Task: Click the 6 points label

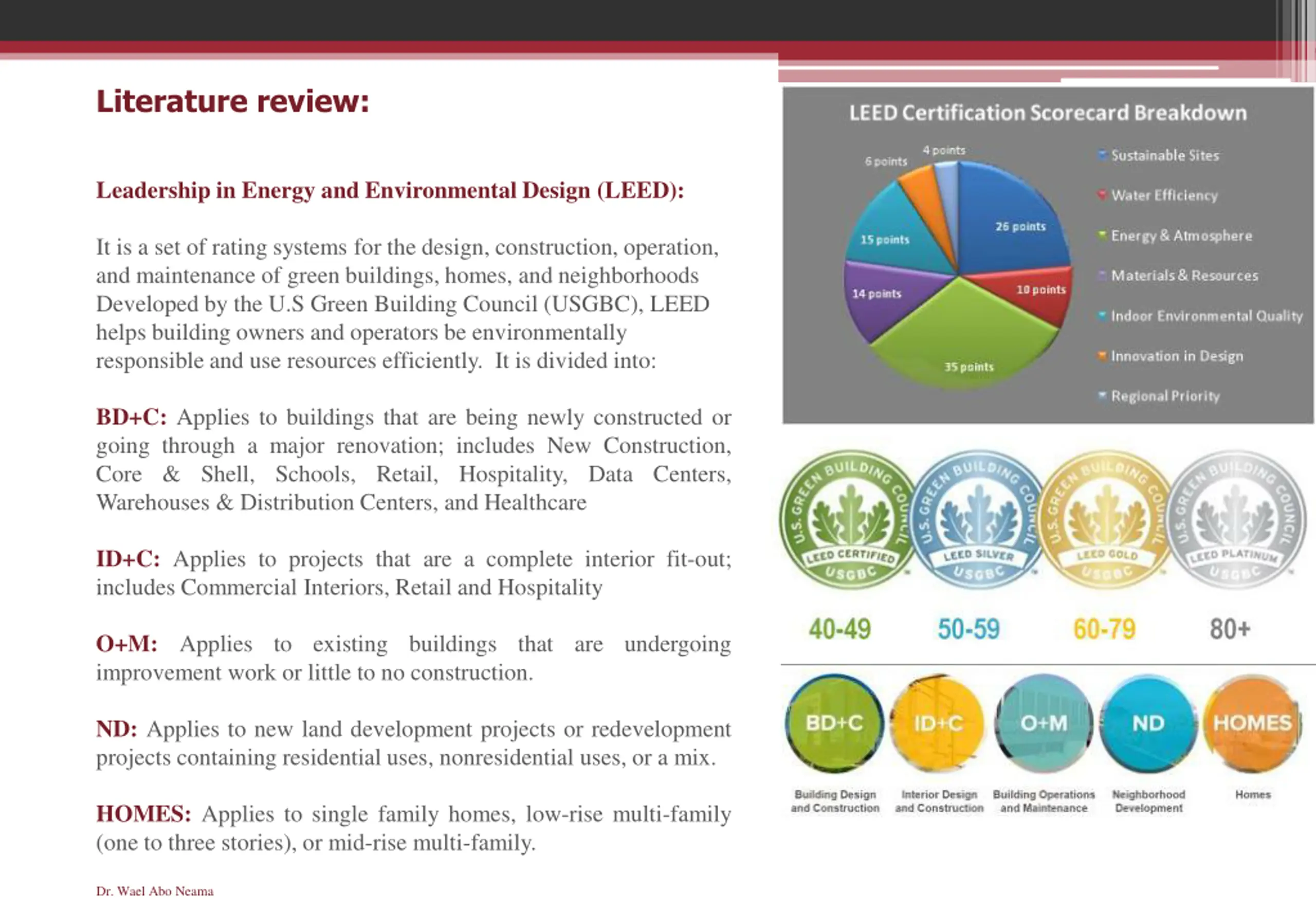Action: 886,161
